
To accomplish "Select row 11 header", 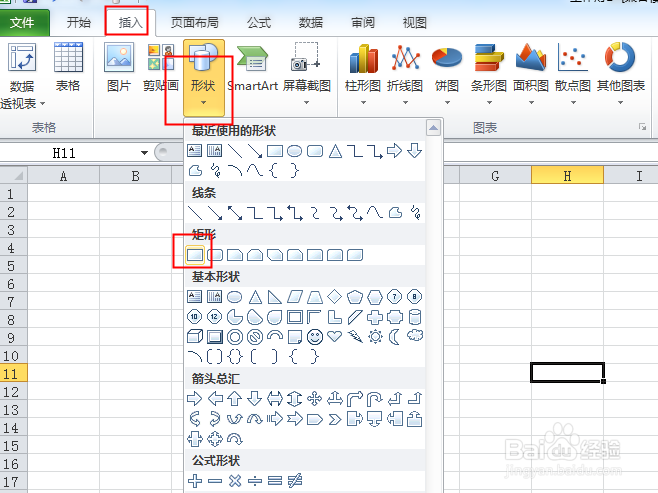I will click(13, 373).
